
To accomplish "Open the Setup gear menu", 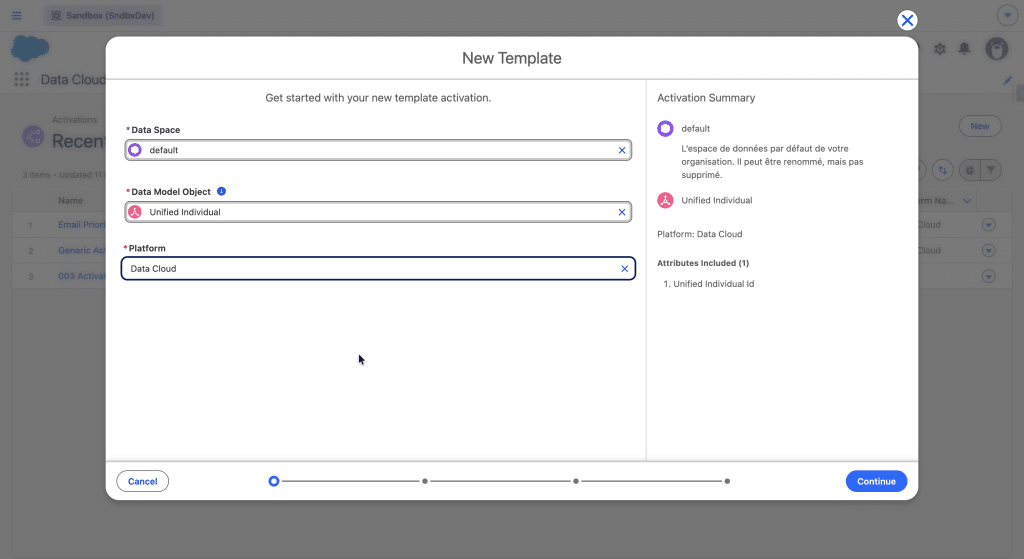I will (939, 49).
